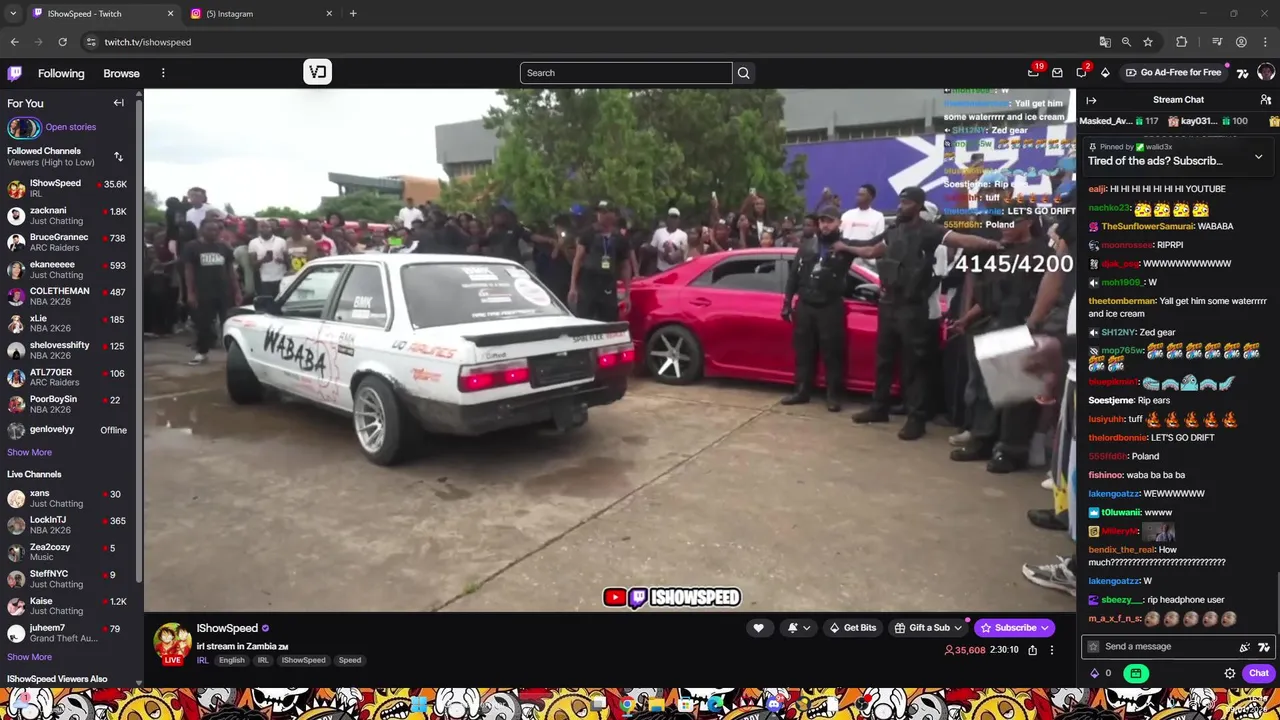Click Masked_Av... top gifter in leaderboard
The height and width of the screenshot is (720, 1280).
[x=1119, y=121]
